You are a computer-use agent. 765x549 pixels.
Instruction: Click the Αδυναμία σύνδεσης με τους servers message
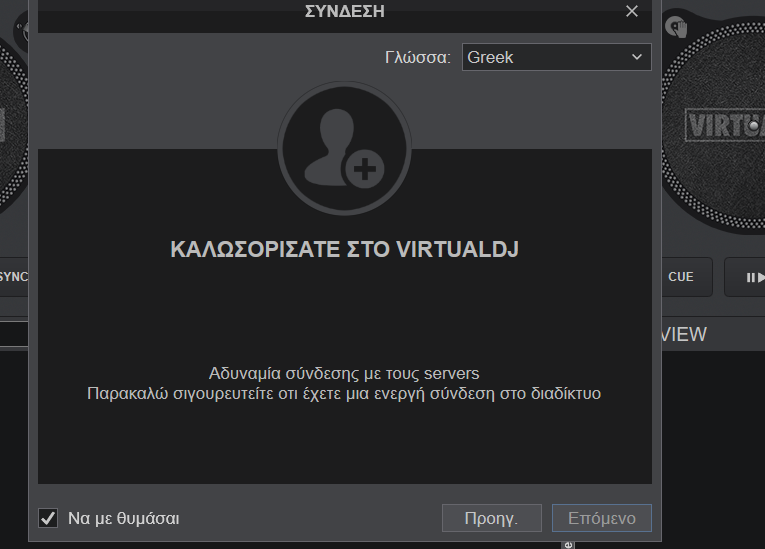[344, 373]
